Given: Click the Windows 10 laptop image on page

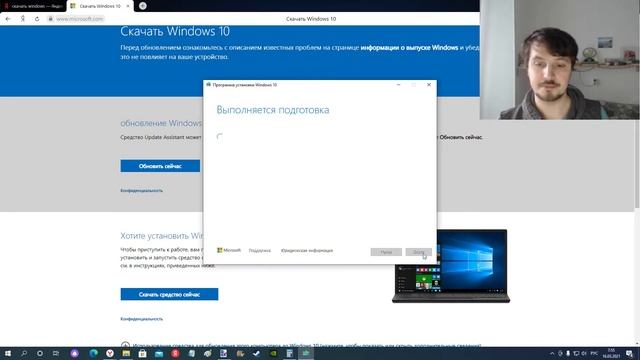Looking at the screenshot, I should pos(451,265).
